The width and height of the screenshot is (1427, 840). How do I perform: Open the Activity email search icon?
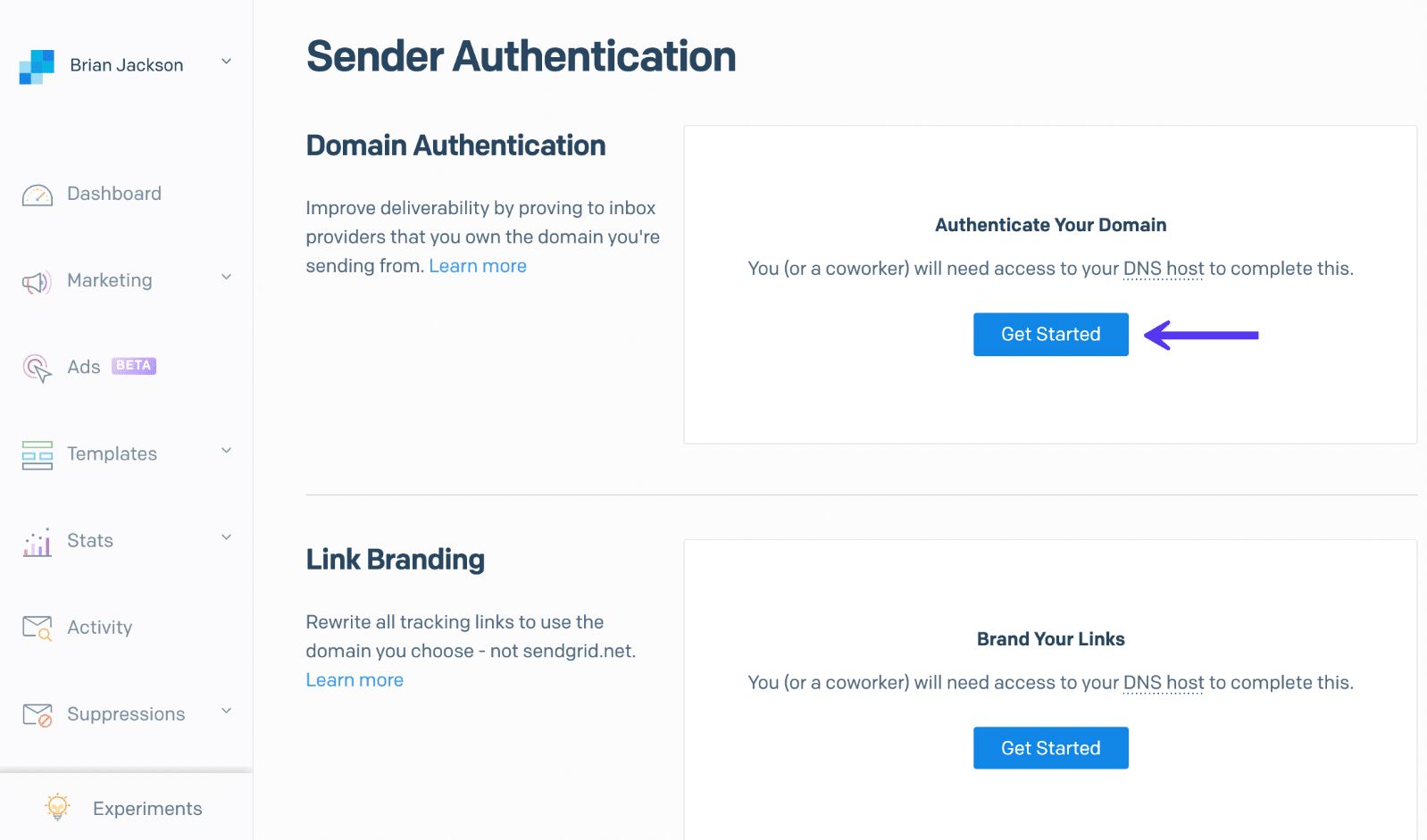36,627
